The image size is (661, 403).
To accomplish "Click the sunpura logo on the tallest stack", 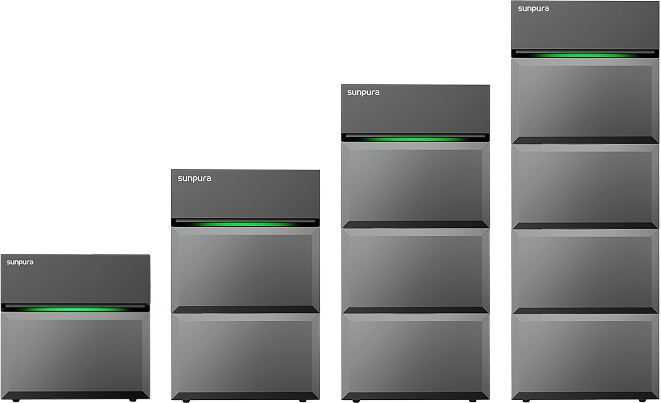I will point(533,8).
